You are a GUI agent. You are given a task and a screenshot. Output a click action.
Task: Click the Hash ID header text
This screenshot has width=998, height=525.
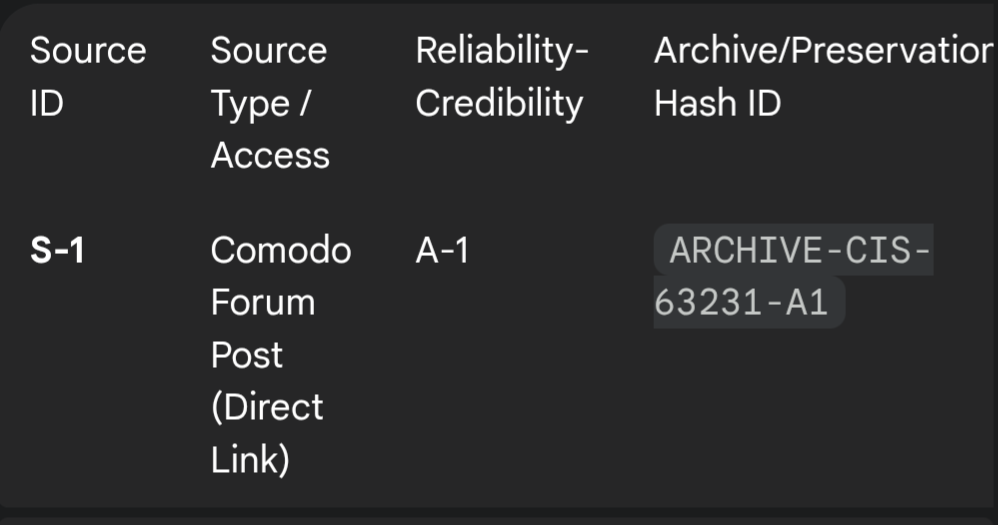click(x=717, y=103)
